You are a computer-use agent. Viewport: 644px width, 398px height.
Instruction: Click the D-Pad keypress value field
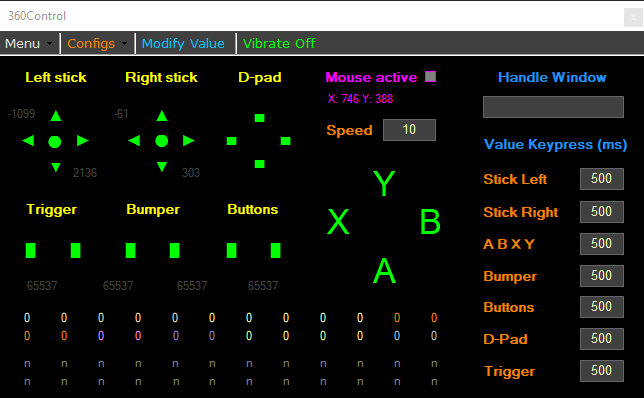[602, 339]
